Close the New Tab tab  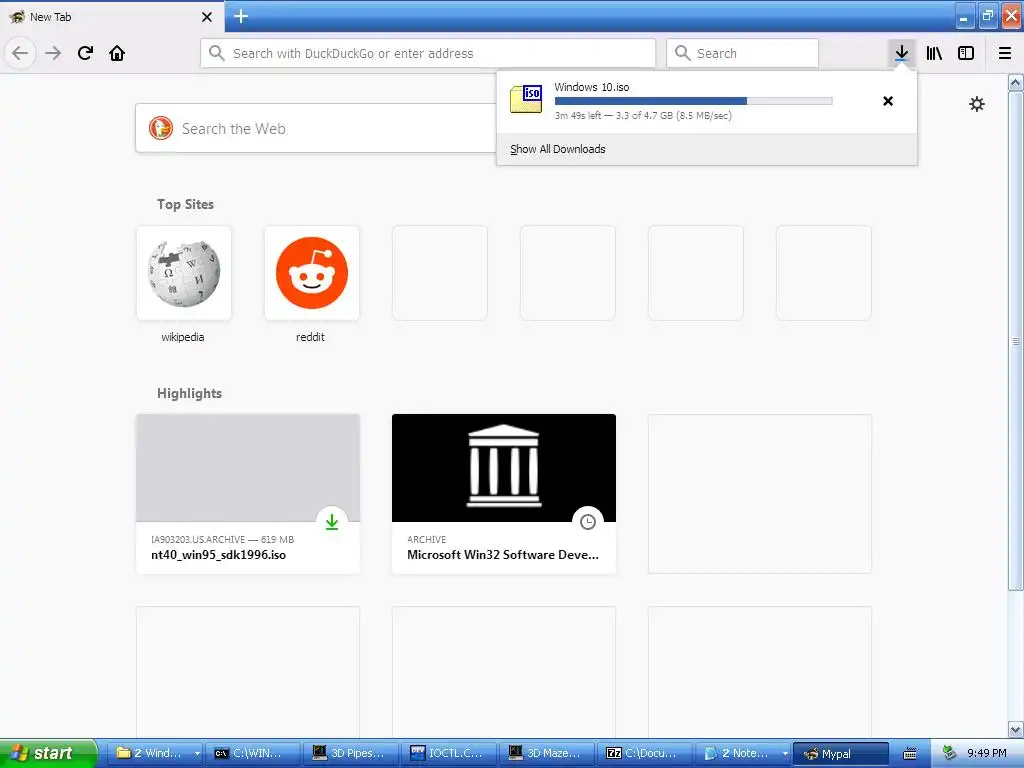[x=207, y=17]
